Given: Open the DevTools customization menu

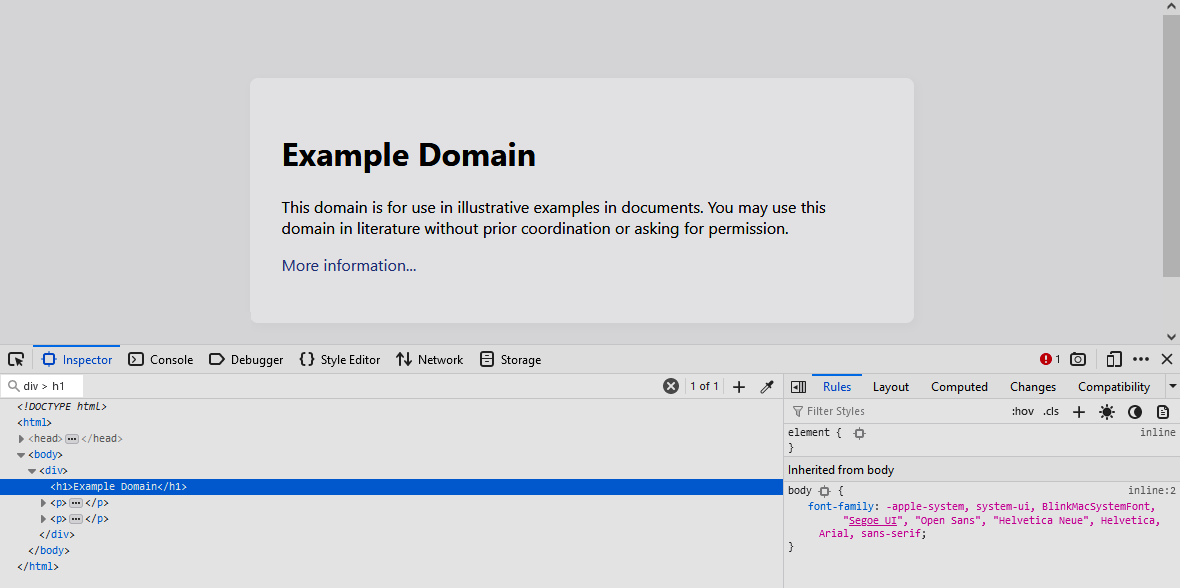Looking at the screenshot, I should [1141, 359].
